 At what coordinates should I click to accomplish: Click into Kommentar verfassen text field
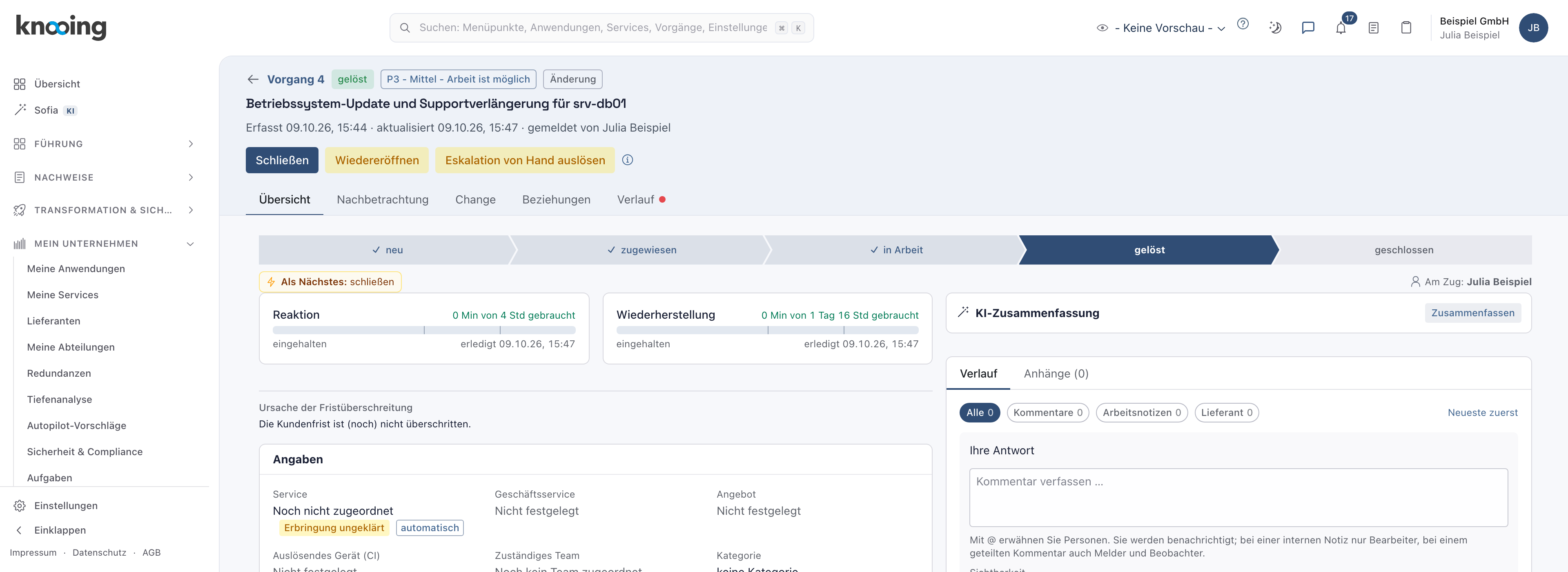point(1238,497)
